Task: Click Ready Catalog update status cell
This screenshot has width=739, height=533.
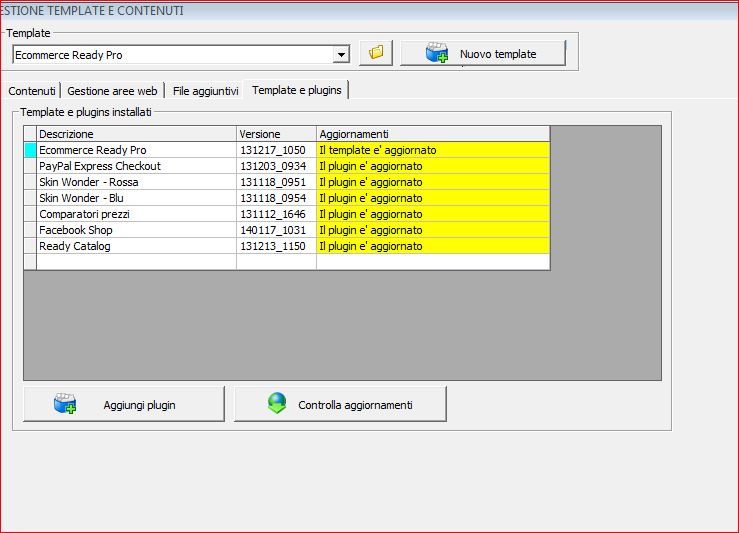Action: tap(433, 246)
